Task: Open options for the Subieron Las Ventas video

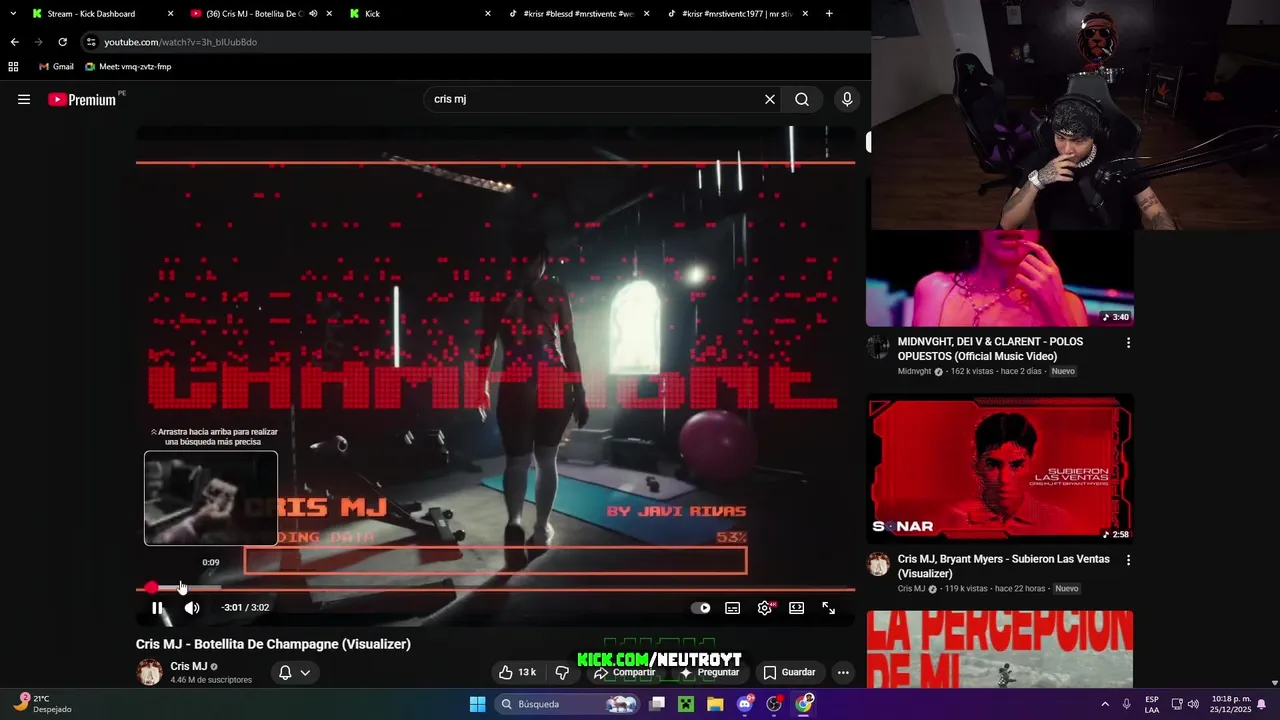Action: tap(1128, 560)
